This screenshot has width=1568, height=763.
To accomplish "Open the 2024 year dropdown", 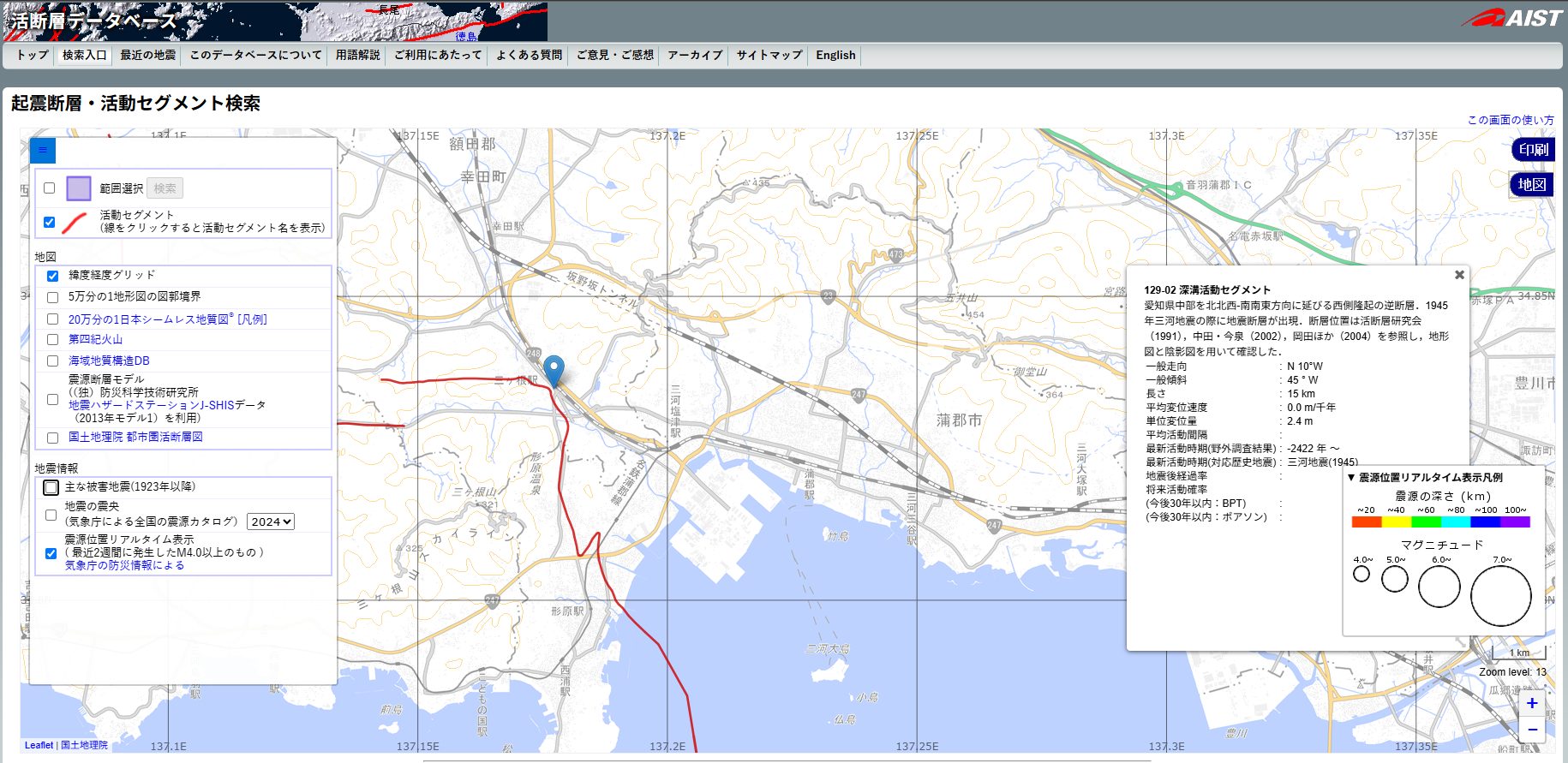I will click(271, 522).
